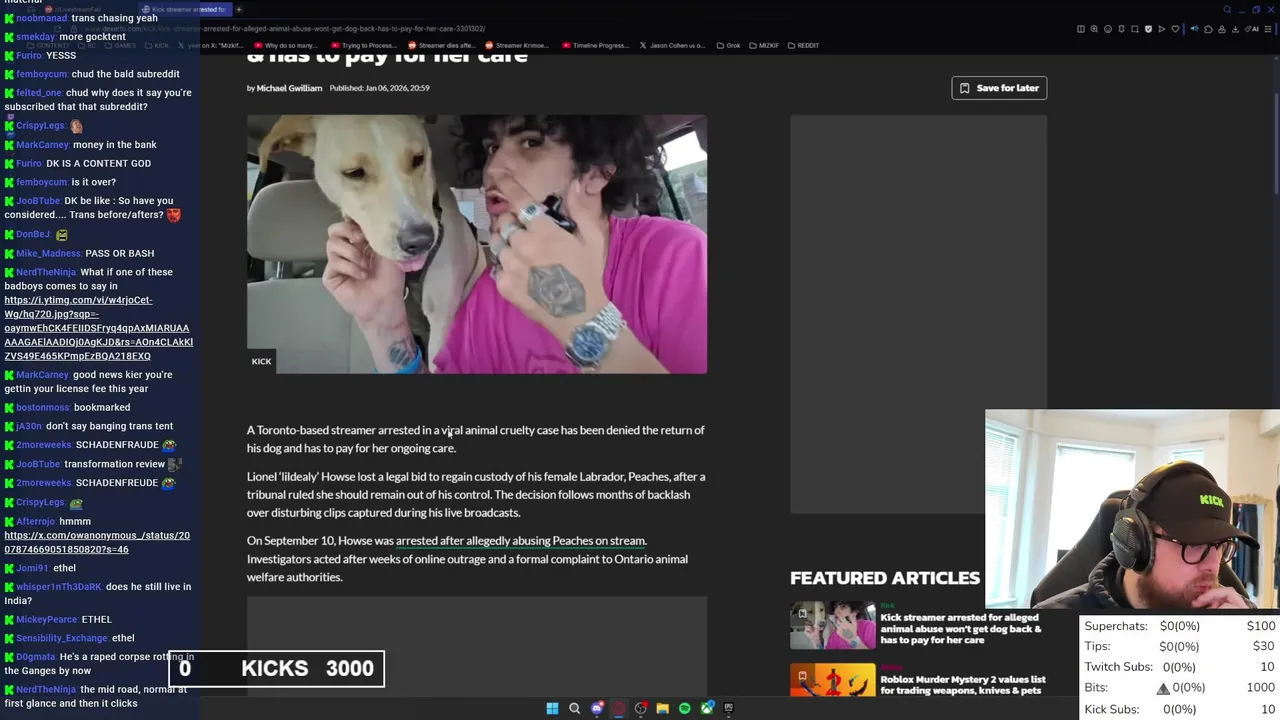
Task: Open the 'Why do so many...' YouTube bookmark
Action: click(286, 45)
